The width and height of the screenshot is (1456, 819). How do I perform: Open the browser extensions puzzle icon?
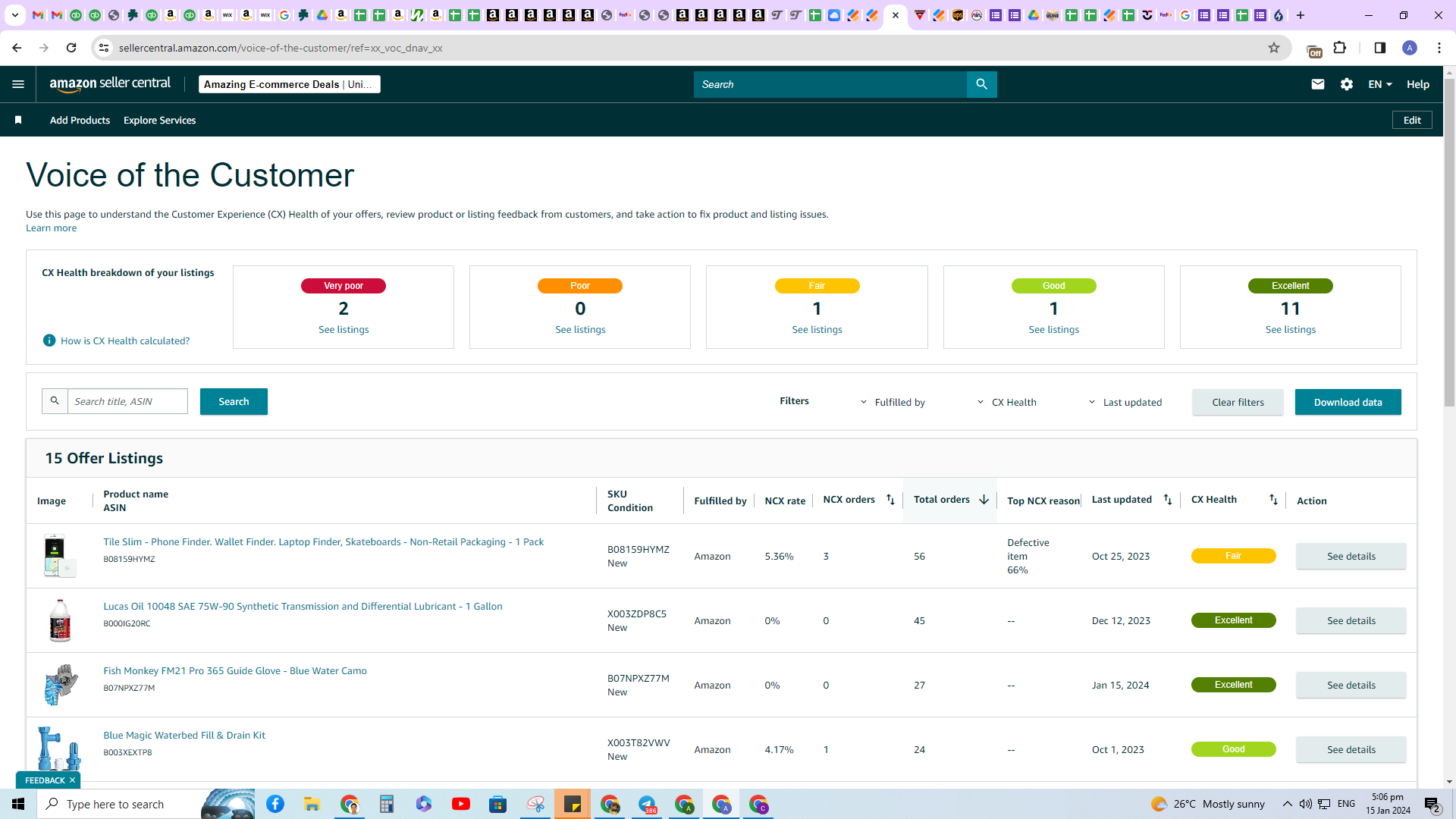[1340, 48]
